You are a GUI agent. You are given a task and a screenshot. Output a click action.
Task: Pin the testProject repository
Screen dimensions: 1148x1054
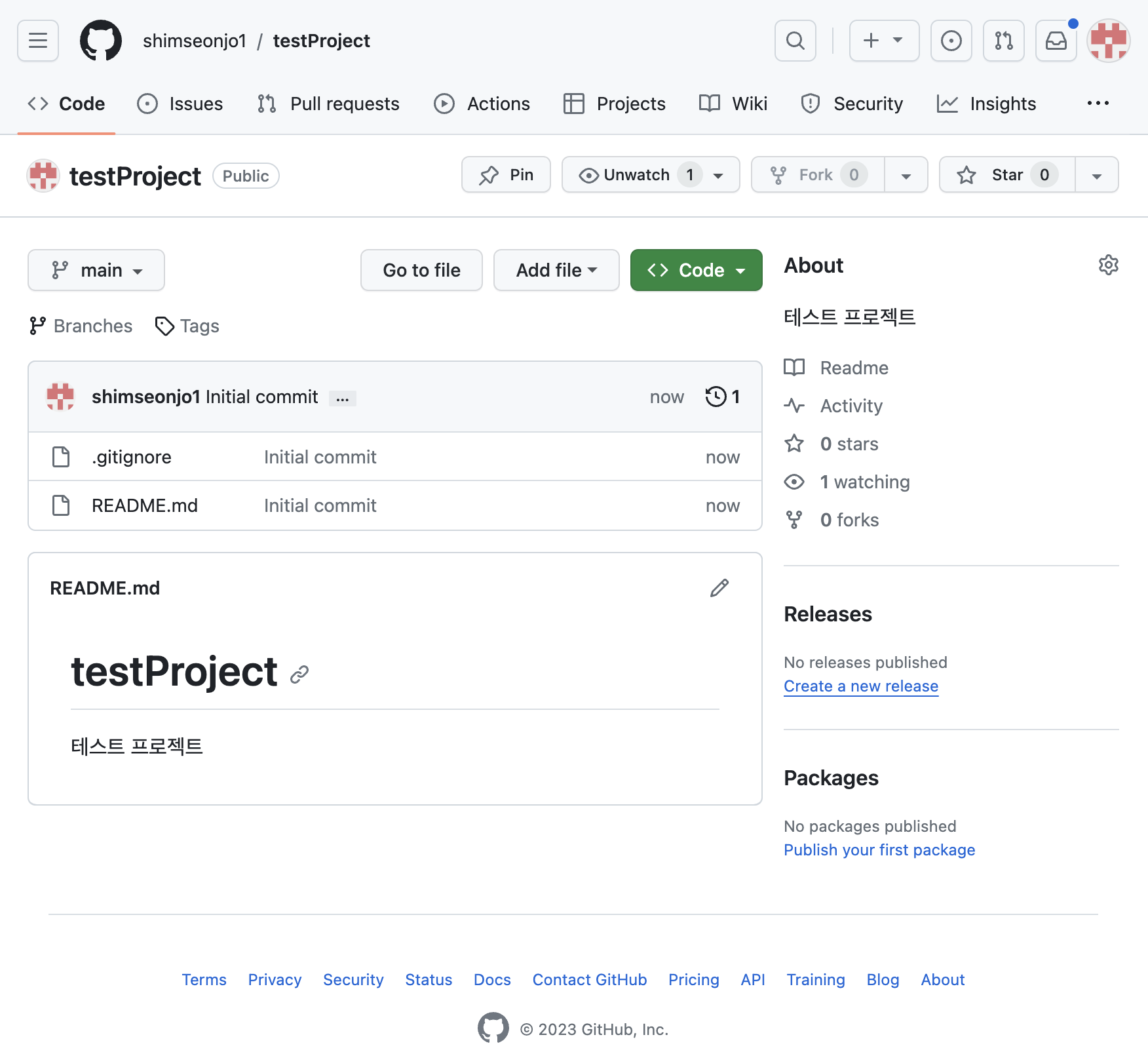tap(506, 175)
